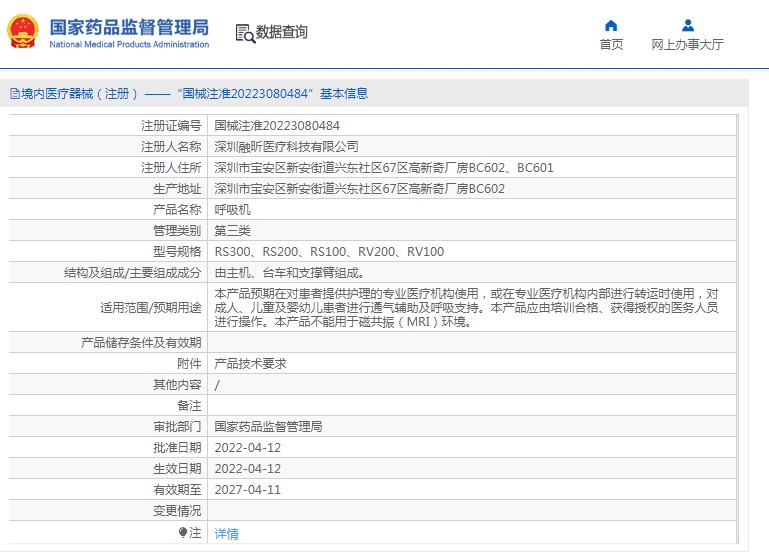Select the intended use paragraph text
This screenshot has width=769, height=559.
466,307
